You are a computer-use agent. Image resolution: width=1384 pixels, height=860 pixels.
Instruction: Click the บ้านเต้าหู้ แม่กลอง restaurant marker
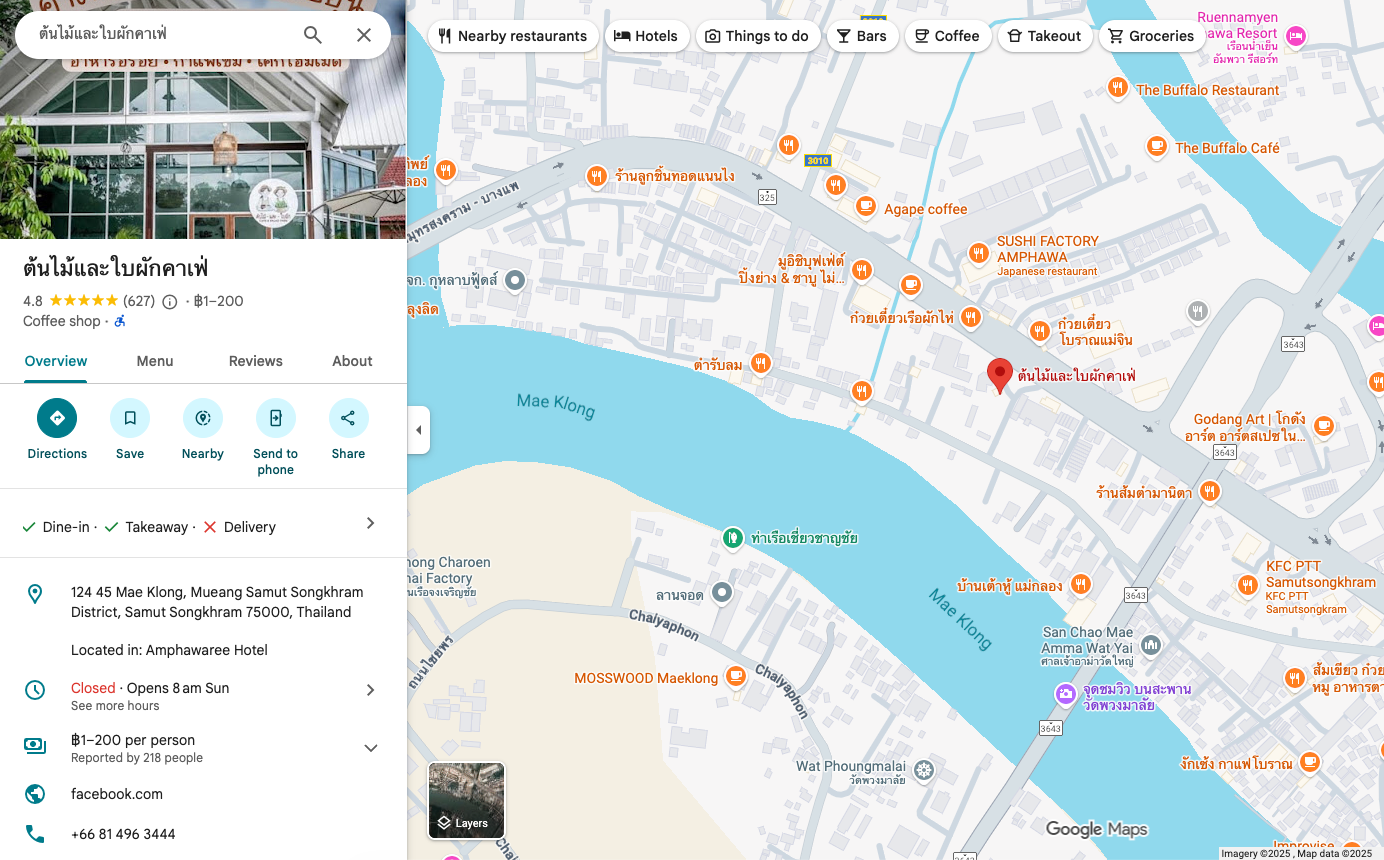click(1080, 584)
